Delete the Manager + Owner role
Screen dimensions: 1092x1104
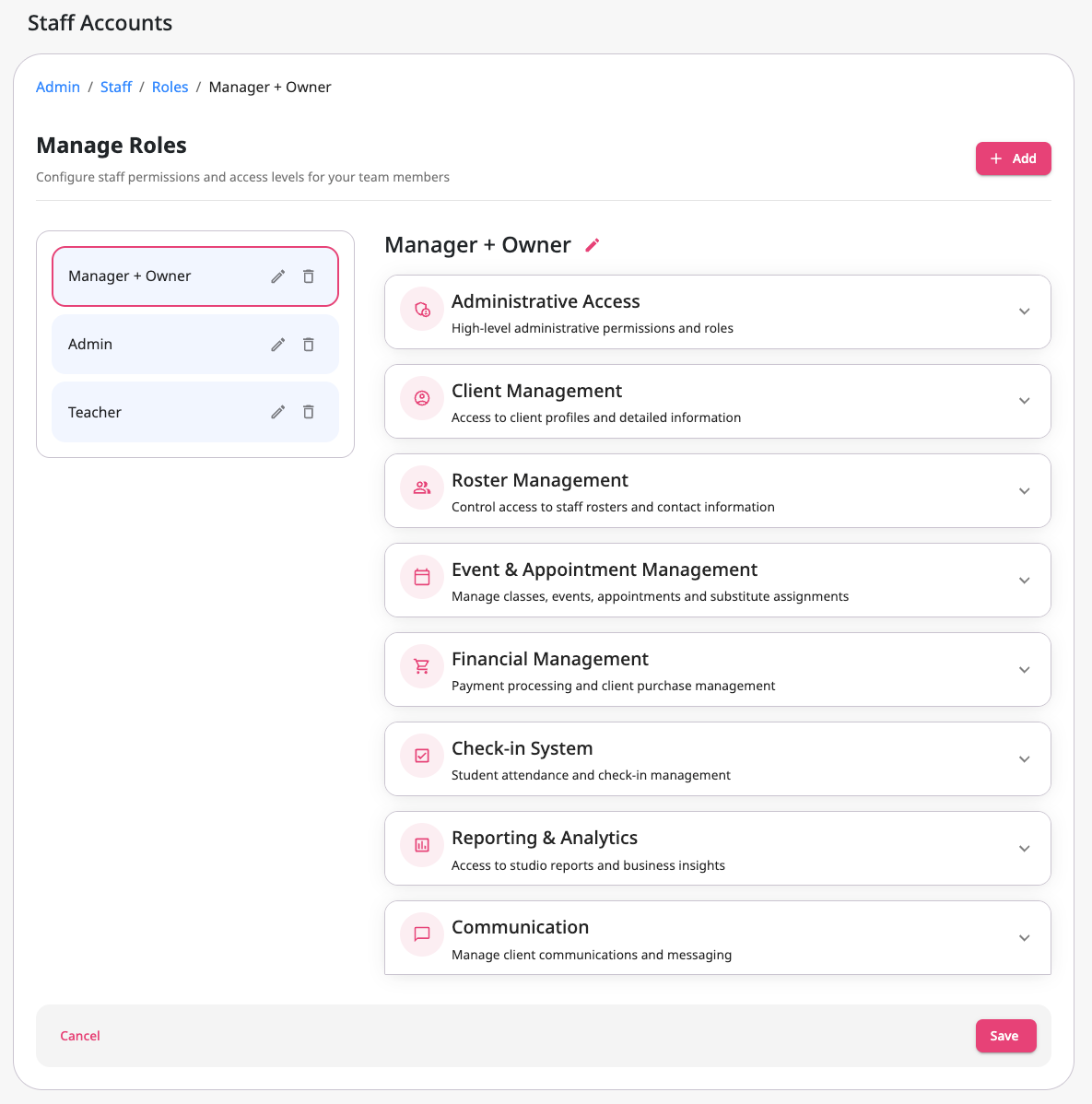309,276
